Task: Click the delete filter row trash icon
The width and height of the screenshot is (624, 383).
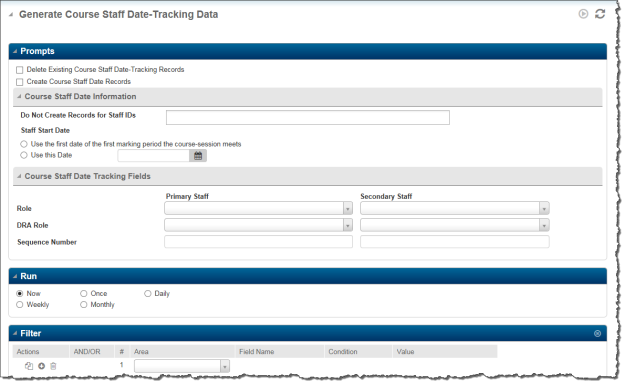Action: point(53,366)
